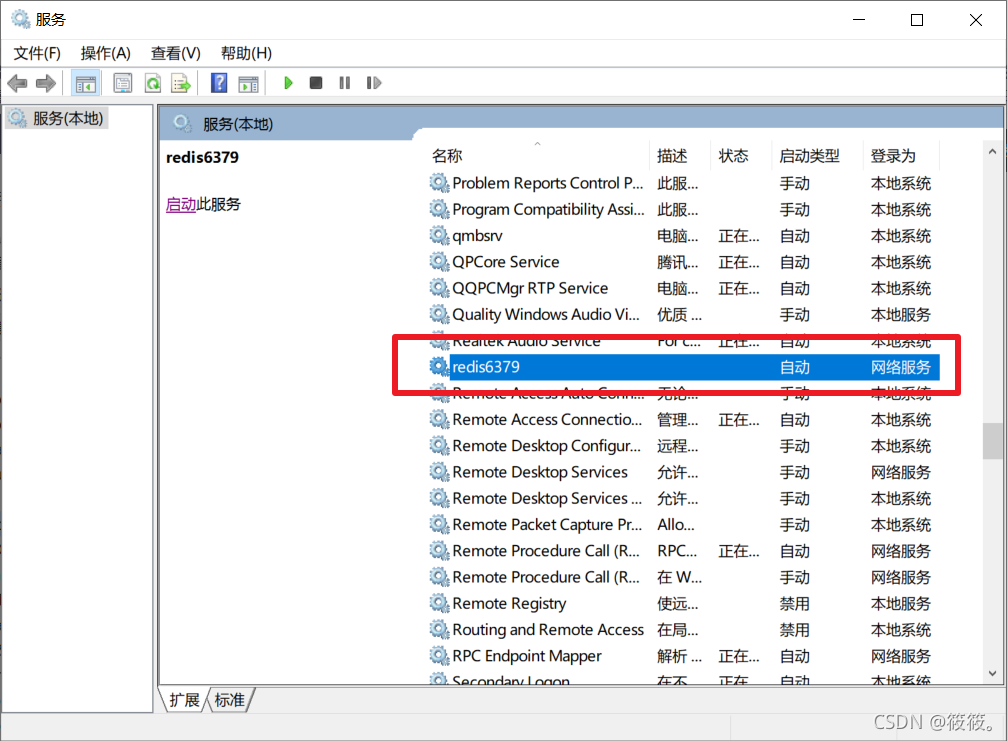Select Program Compatibility Assi... row

pos(684,209)
